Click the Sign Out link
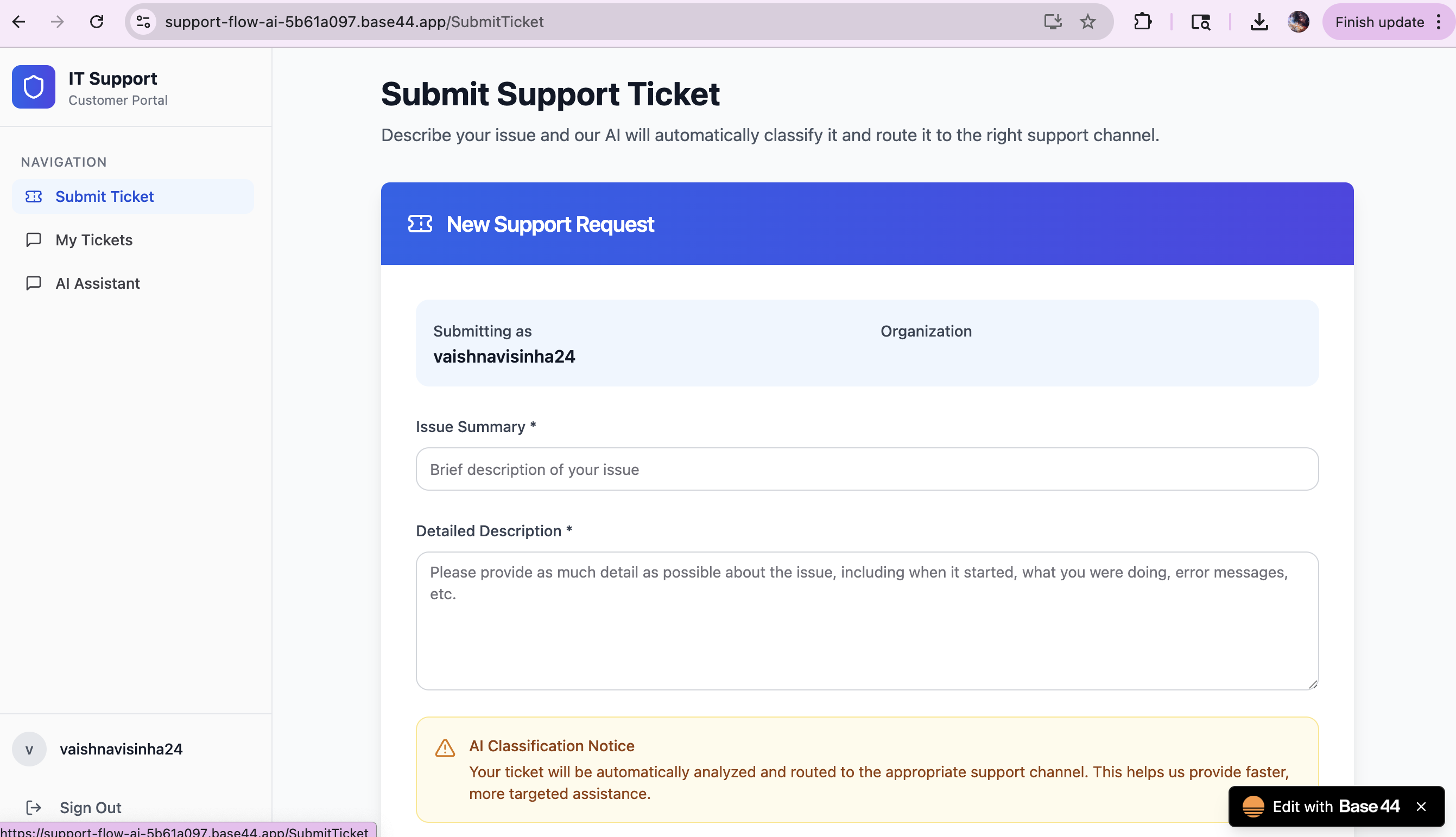This screenshot has width=1456, height=837. 90,807
